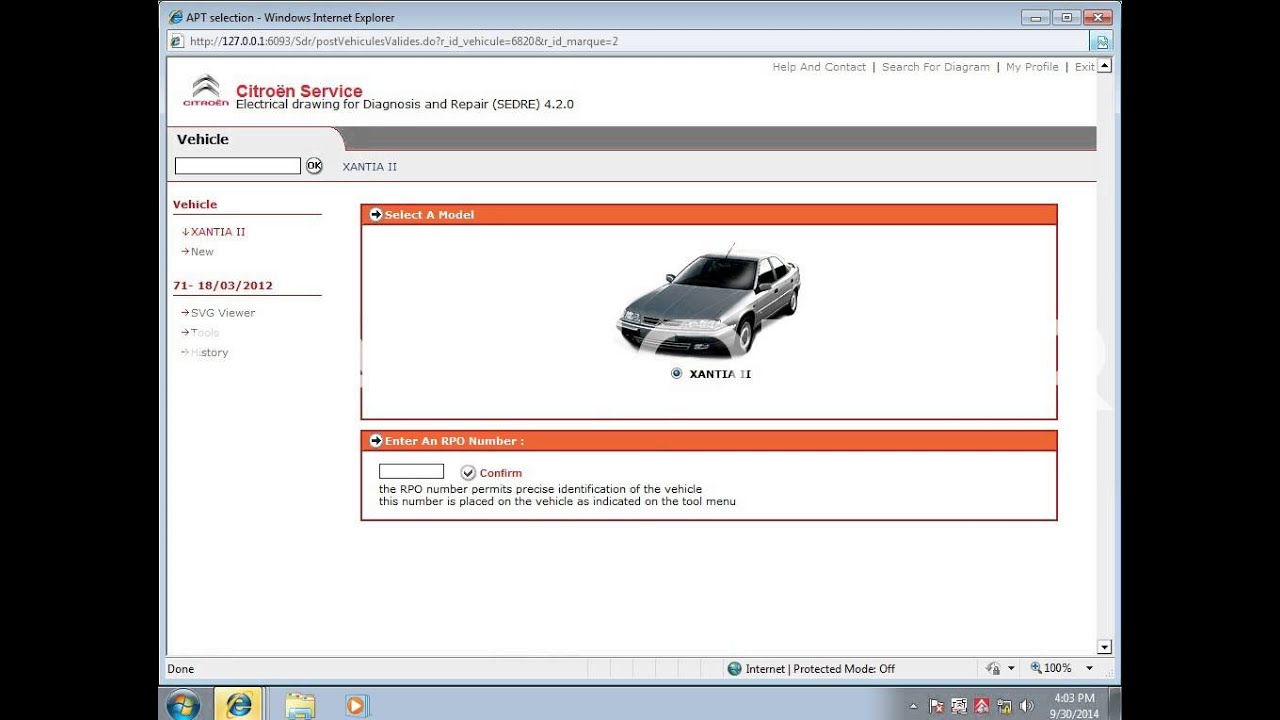Screen dimensions: 1280x720
Task: Click the Confirm checkmark icon
Action: [468, 472]
